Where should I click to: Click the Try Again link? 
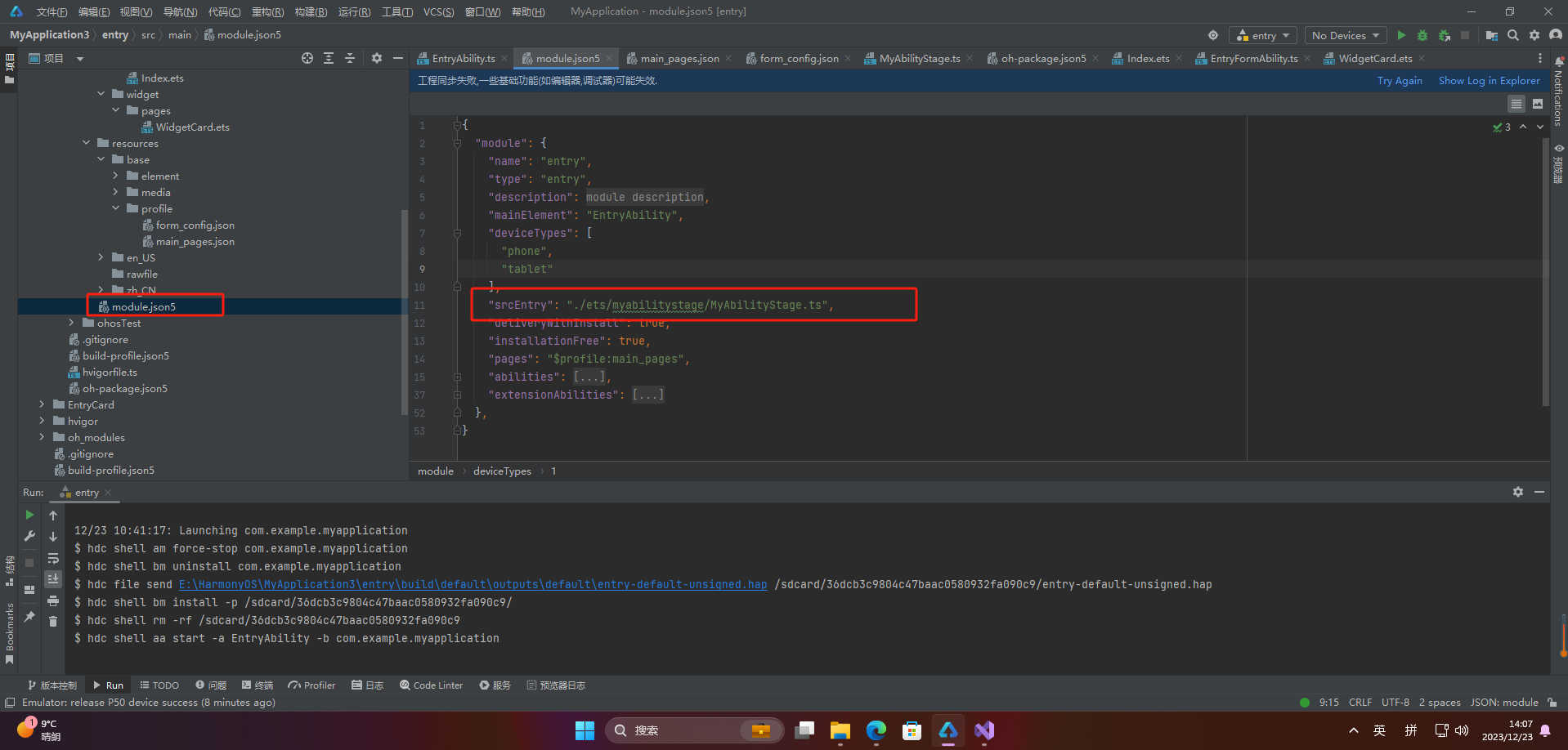coord(1400,80)
